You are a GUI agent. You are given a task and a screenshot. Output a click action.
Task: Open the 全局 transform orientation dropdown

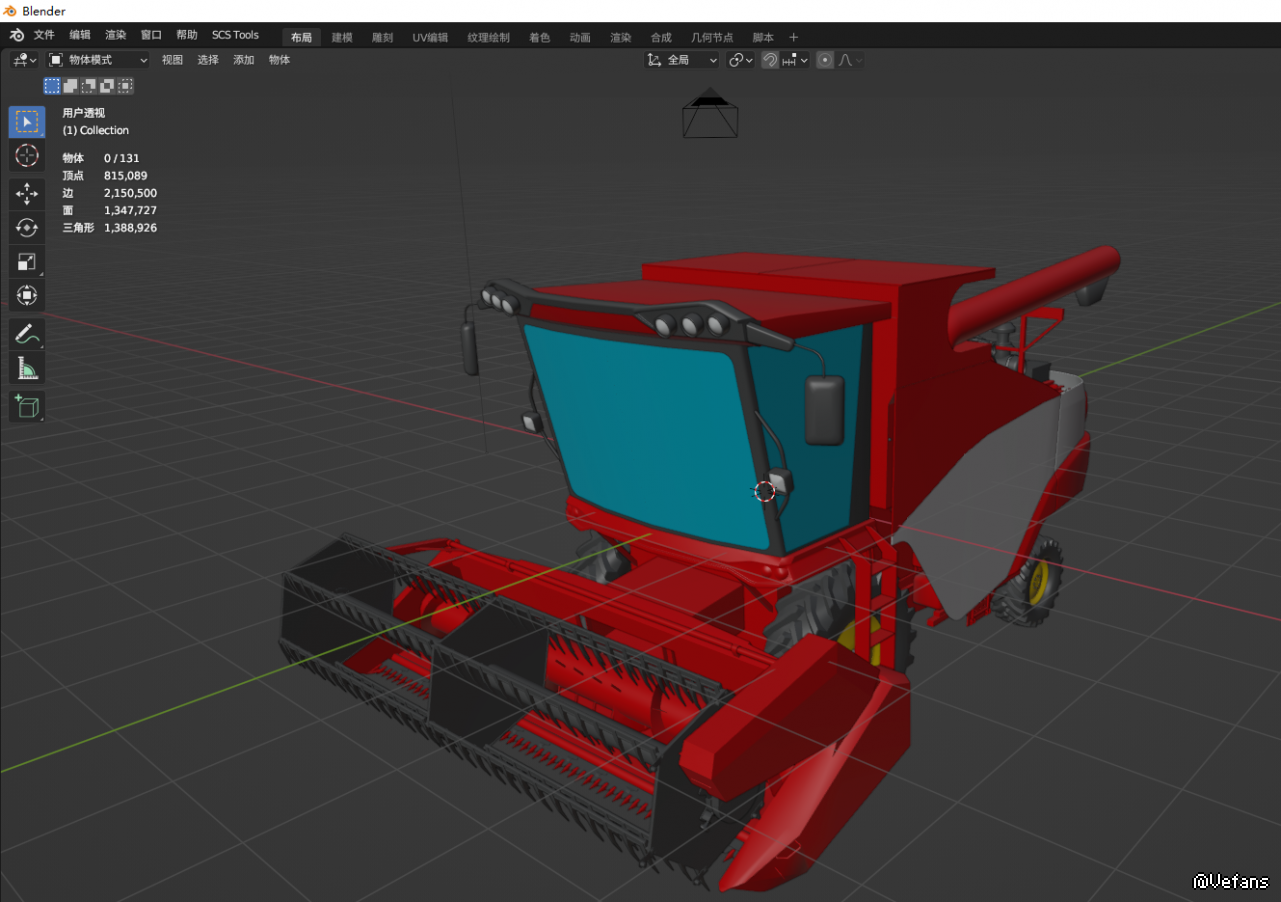coord(682,60)
